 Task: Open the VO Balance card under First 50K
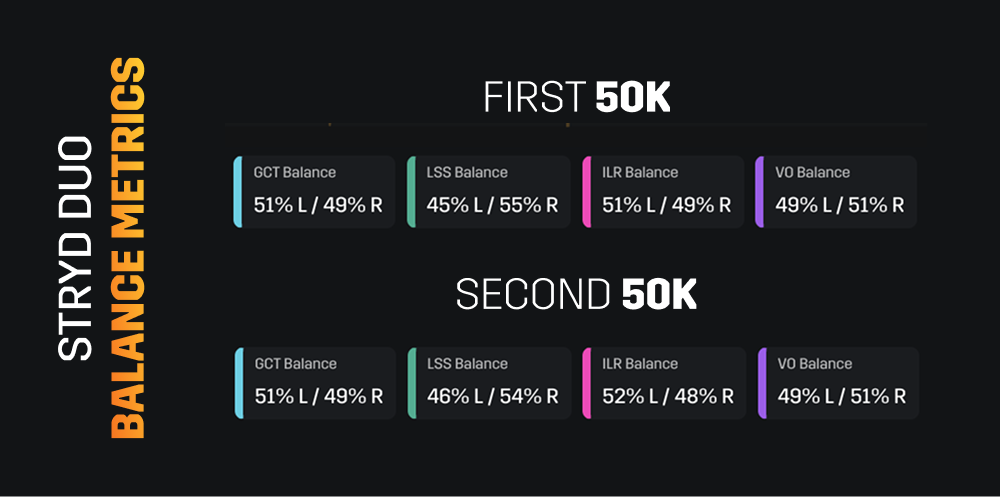pos(836,191)
